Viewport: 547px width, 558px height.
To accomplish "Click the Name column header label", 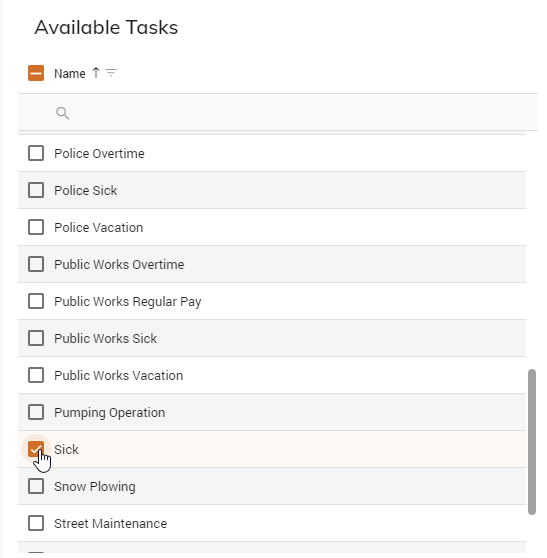I will (70, 74).
